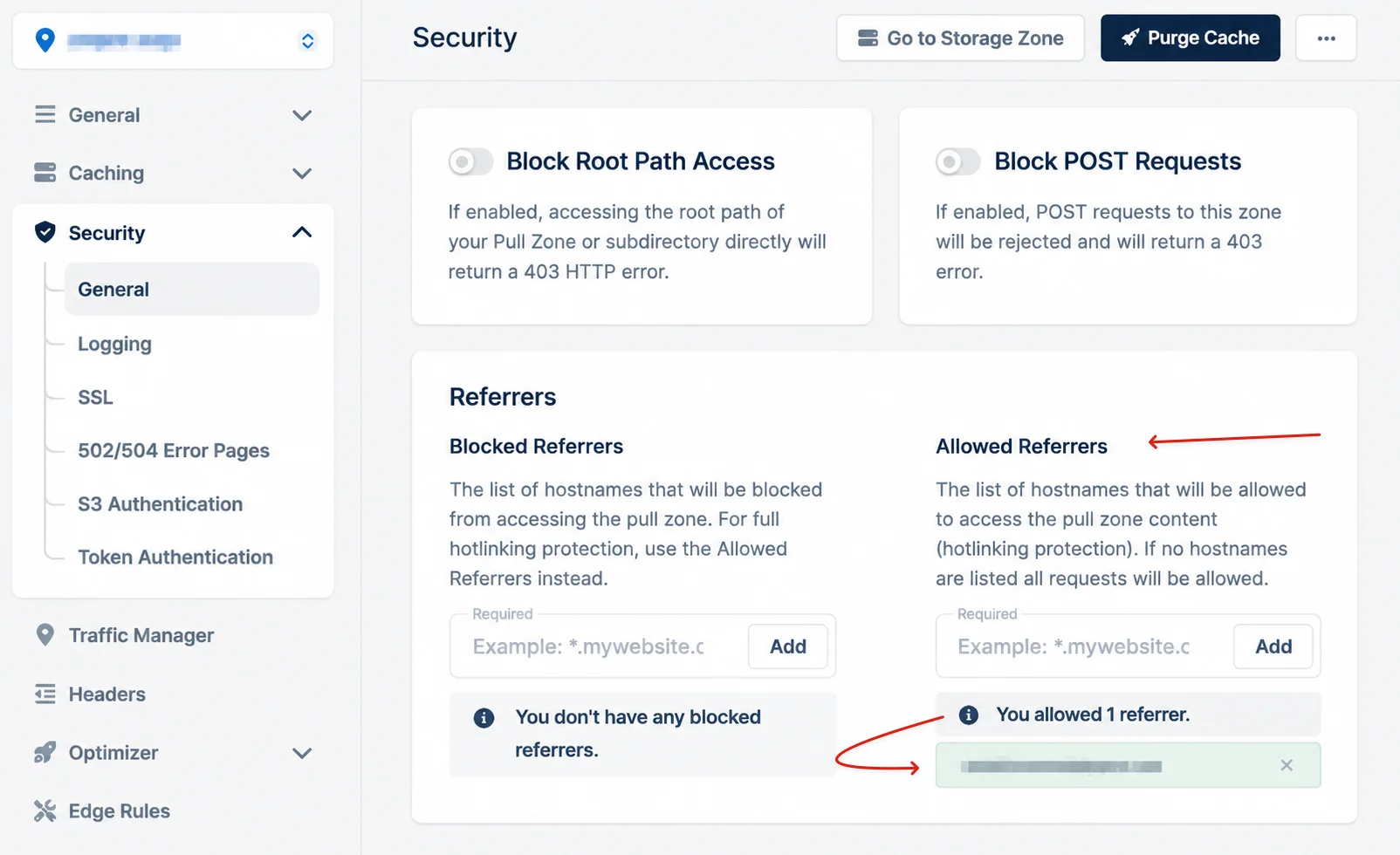The width and height of the screenshot is (1400, 855).
Task: Click the Allowed Referrers heading
Action: (x=1021, y=446)
